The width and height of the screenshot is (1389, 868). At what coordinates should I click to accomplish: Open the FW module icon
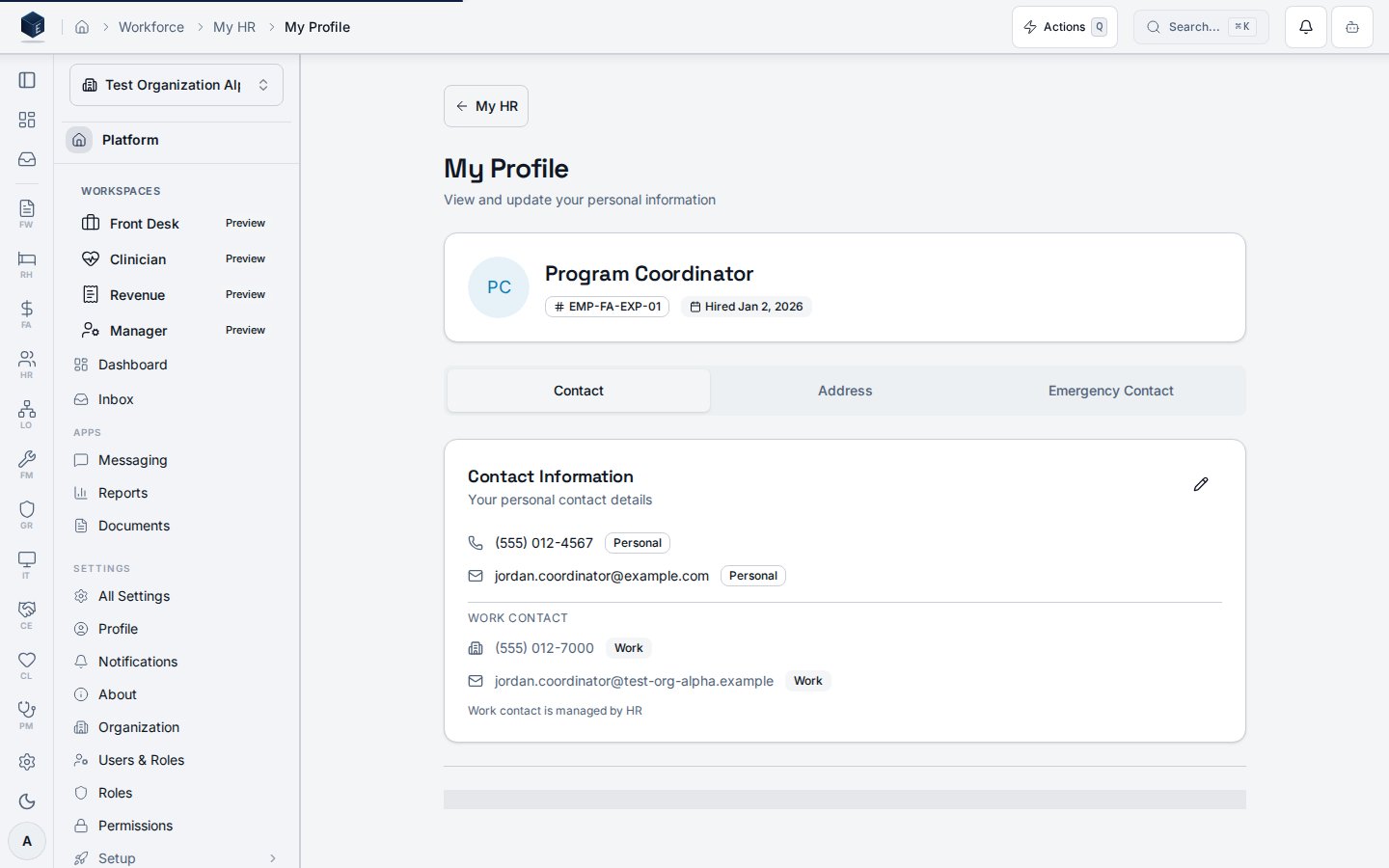pyautogui.click(x=27, y=213)
